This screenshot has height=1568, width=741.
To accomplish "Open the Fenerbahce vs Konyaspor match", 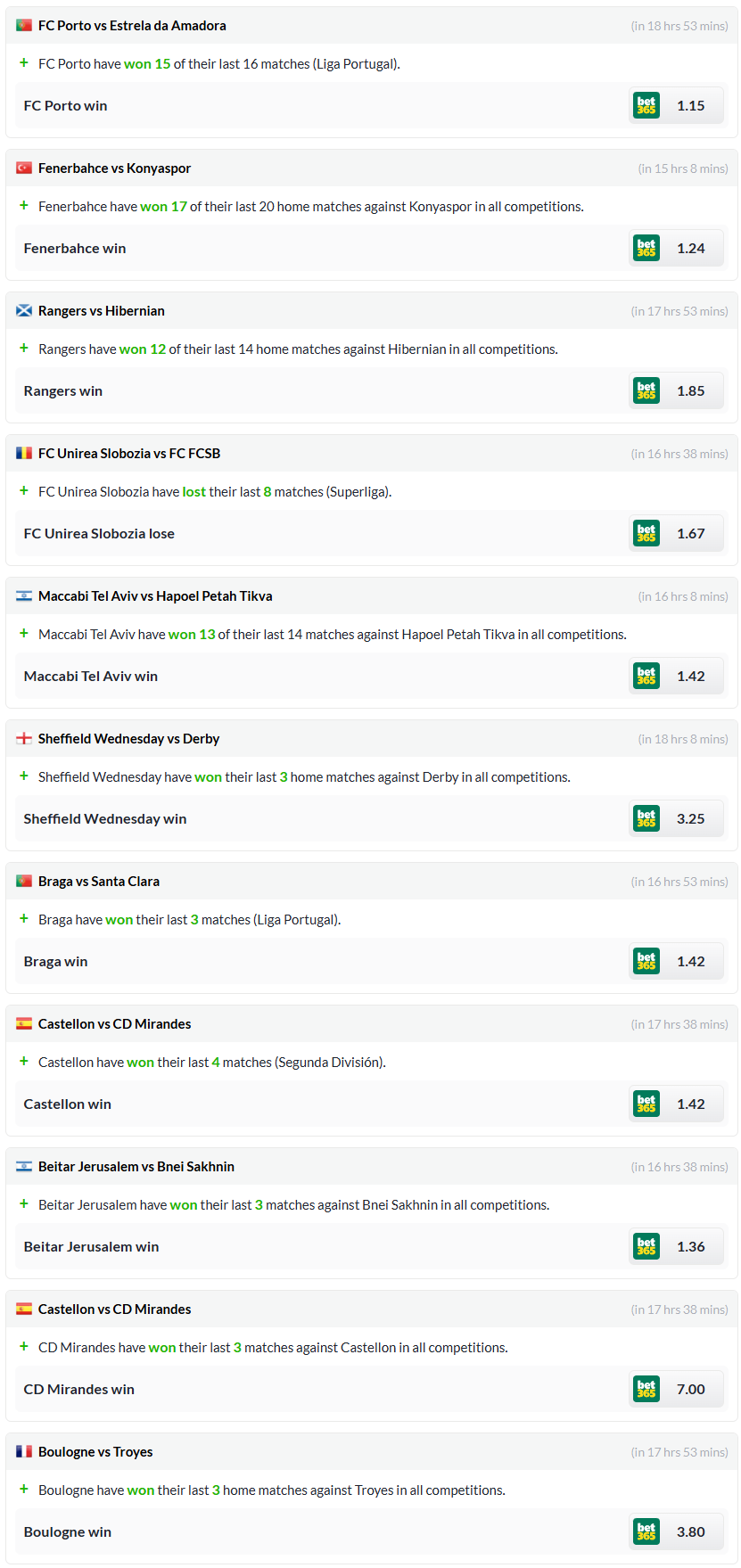I will click(x=114, y=168).
